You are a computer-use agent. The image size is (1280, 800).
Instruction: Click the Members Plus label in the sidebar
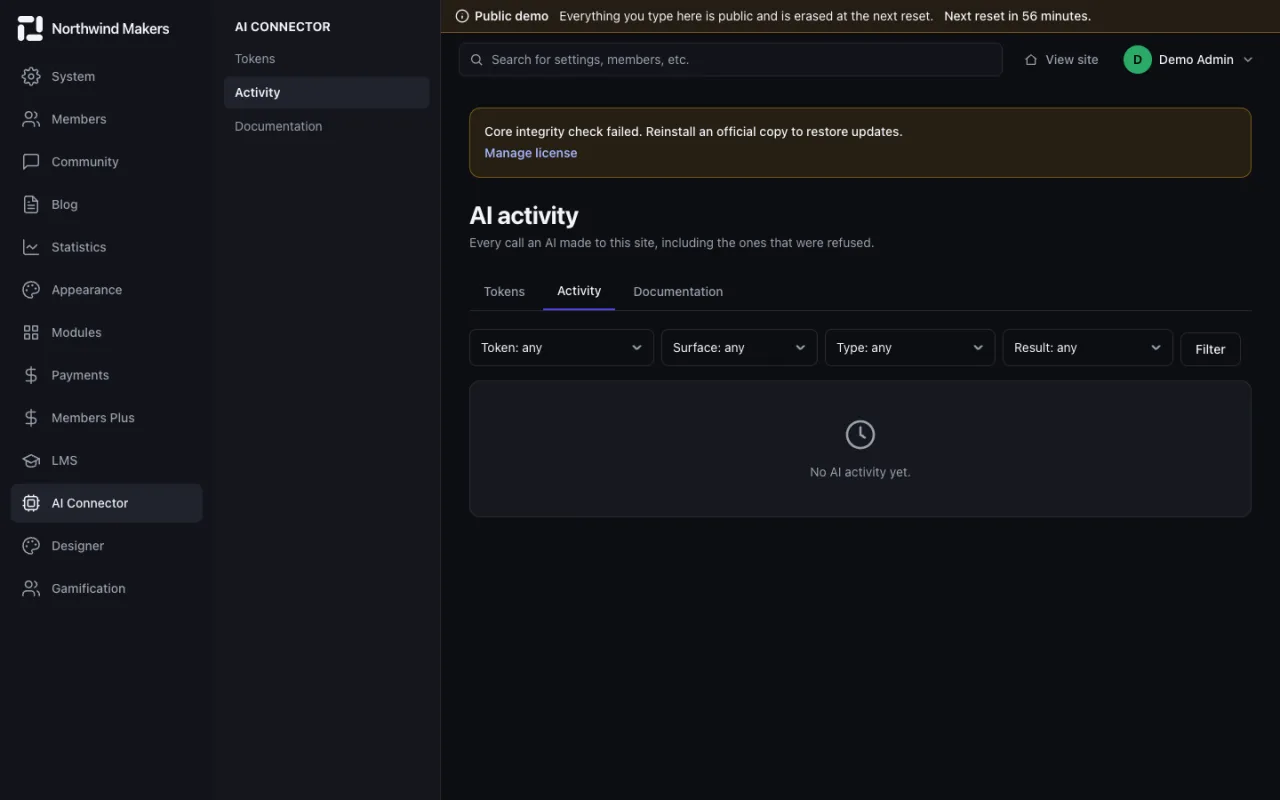[x=93, y=418]
